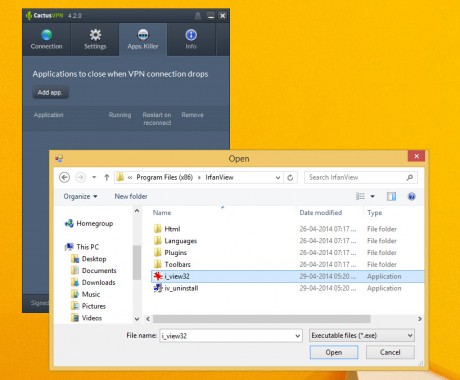Select Pictures in the navigation pane
This screenshot has height=380, width=460.
coord(88,306)
